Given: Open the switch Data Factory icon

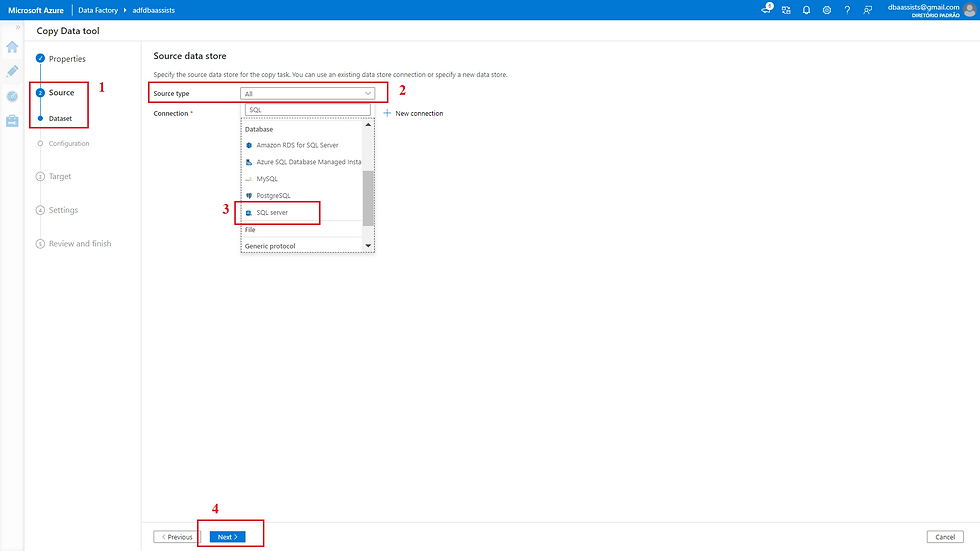Looking at the screenshot, I should coord(786,10).
